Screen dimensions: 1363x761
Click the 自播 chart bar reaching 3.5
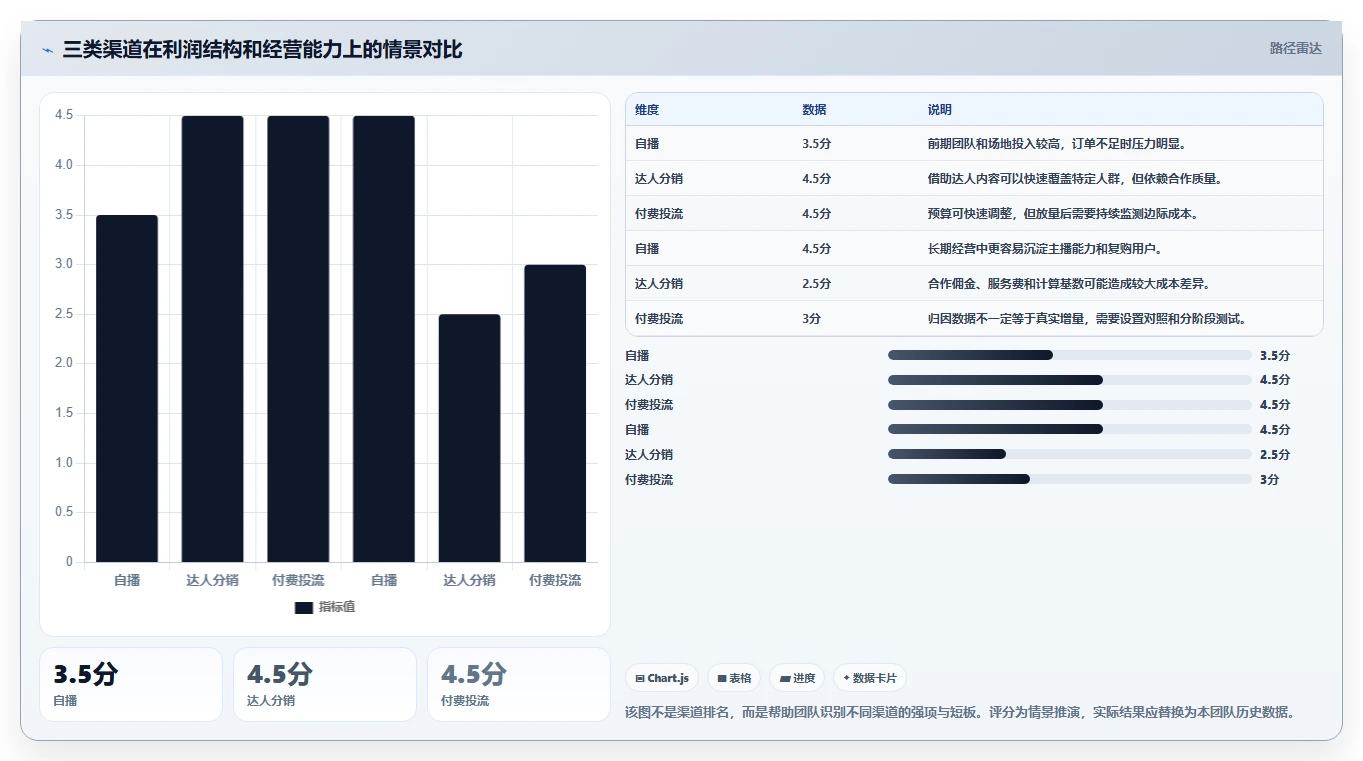point(127,389)
